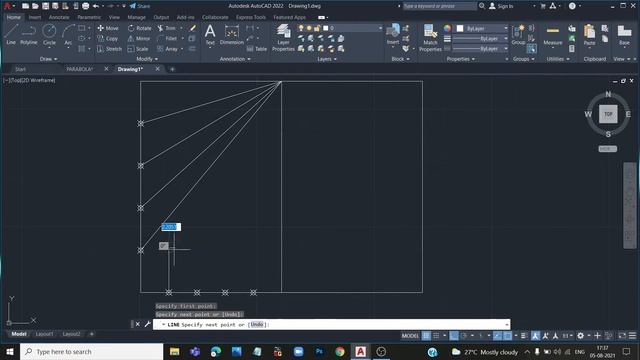Viewport: 640px width, 360px height.
Task: Click the Trim tool
Action: point(167,28)
